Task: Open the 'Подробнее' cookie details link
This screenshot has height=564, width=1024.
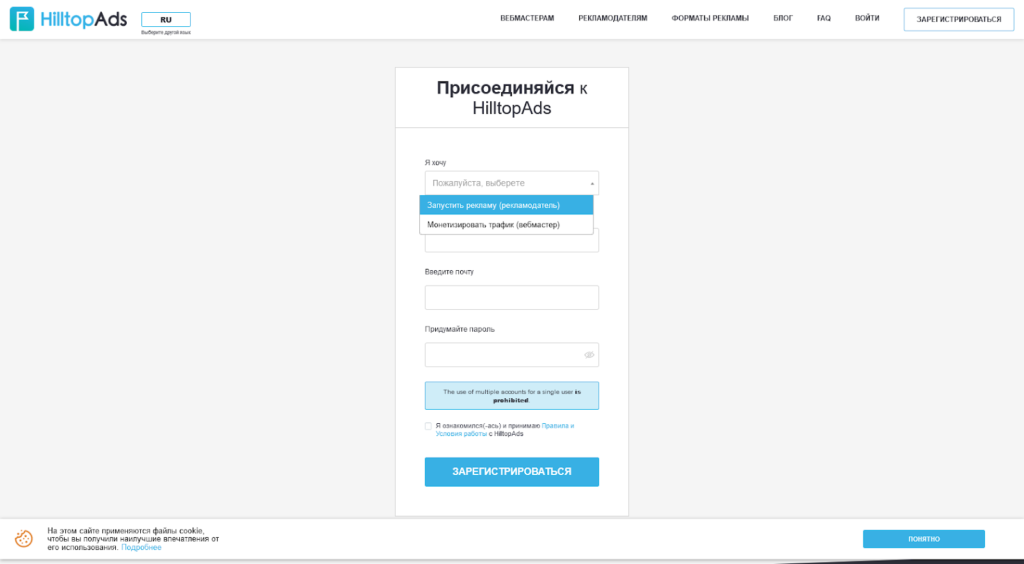Action: 141,548
